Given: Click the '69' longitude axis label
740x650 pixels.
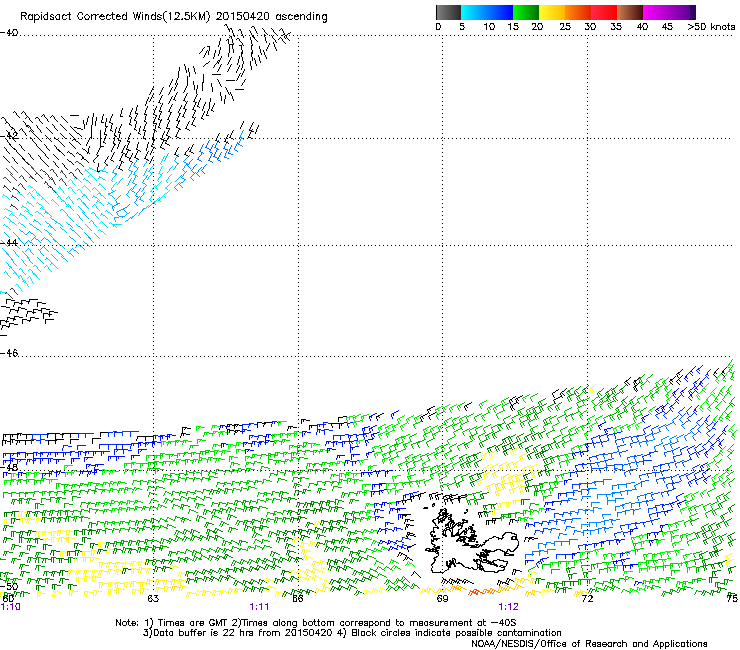Looking at the screenshot, I should (x=442, y=599).
